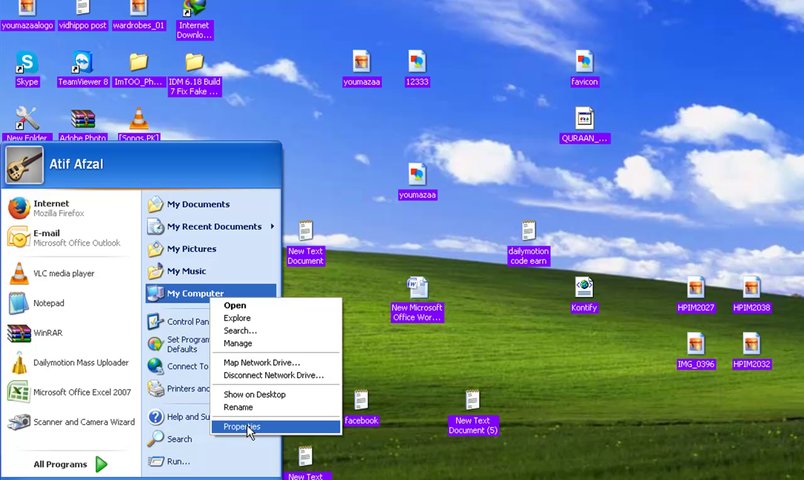804x480 pixels.
Task: Click the Atif Afzal user picture
Action: coord(25,165)
